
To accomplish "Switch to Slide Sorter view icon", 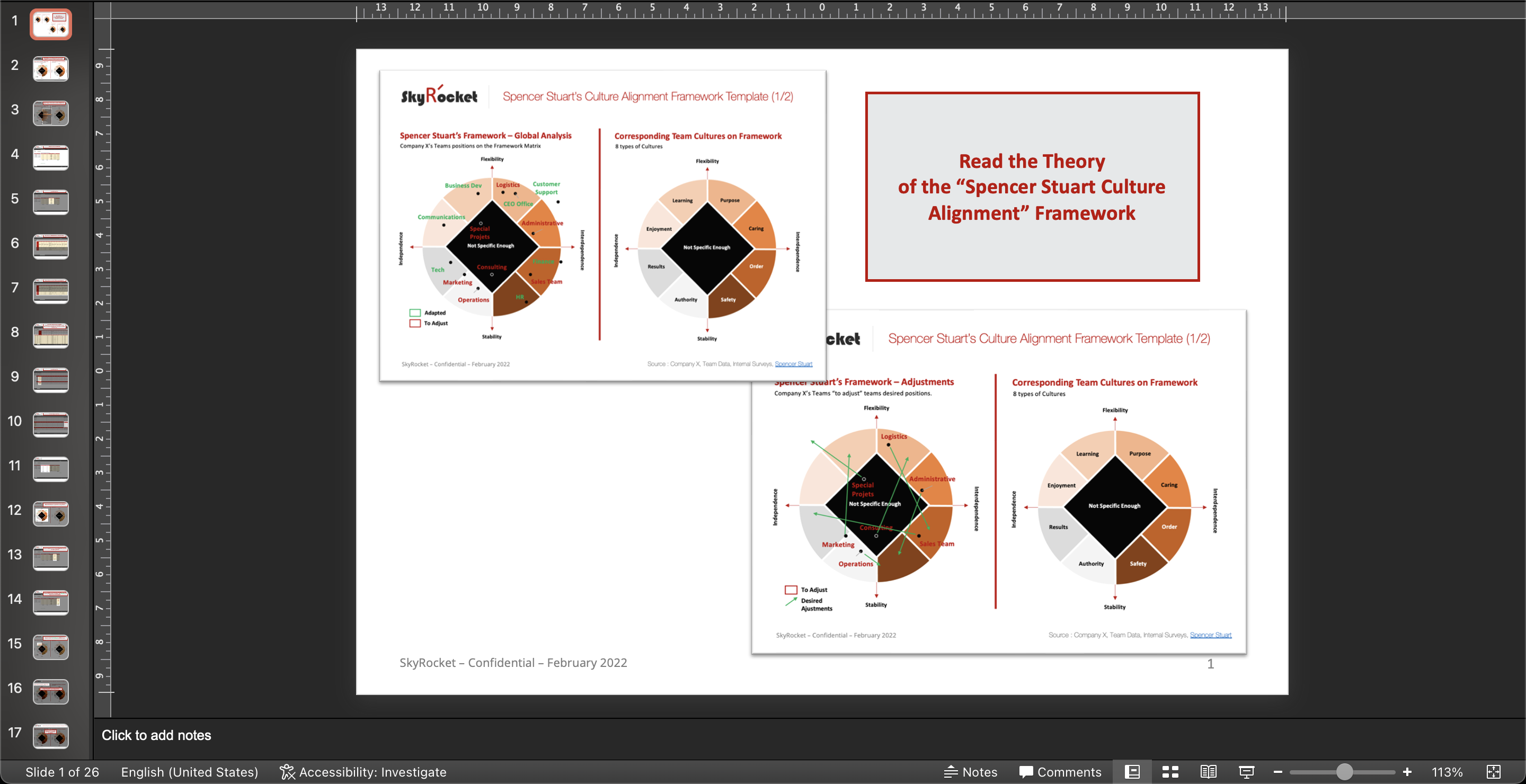I will click(1170, 772).
